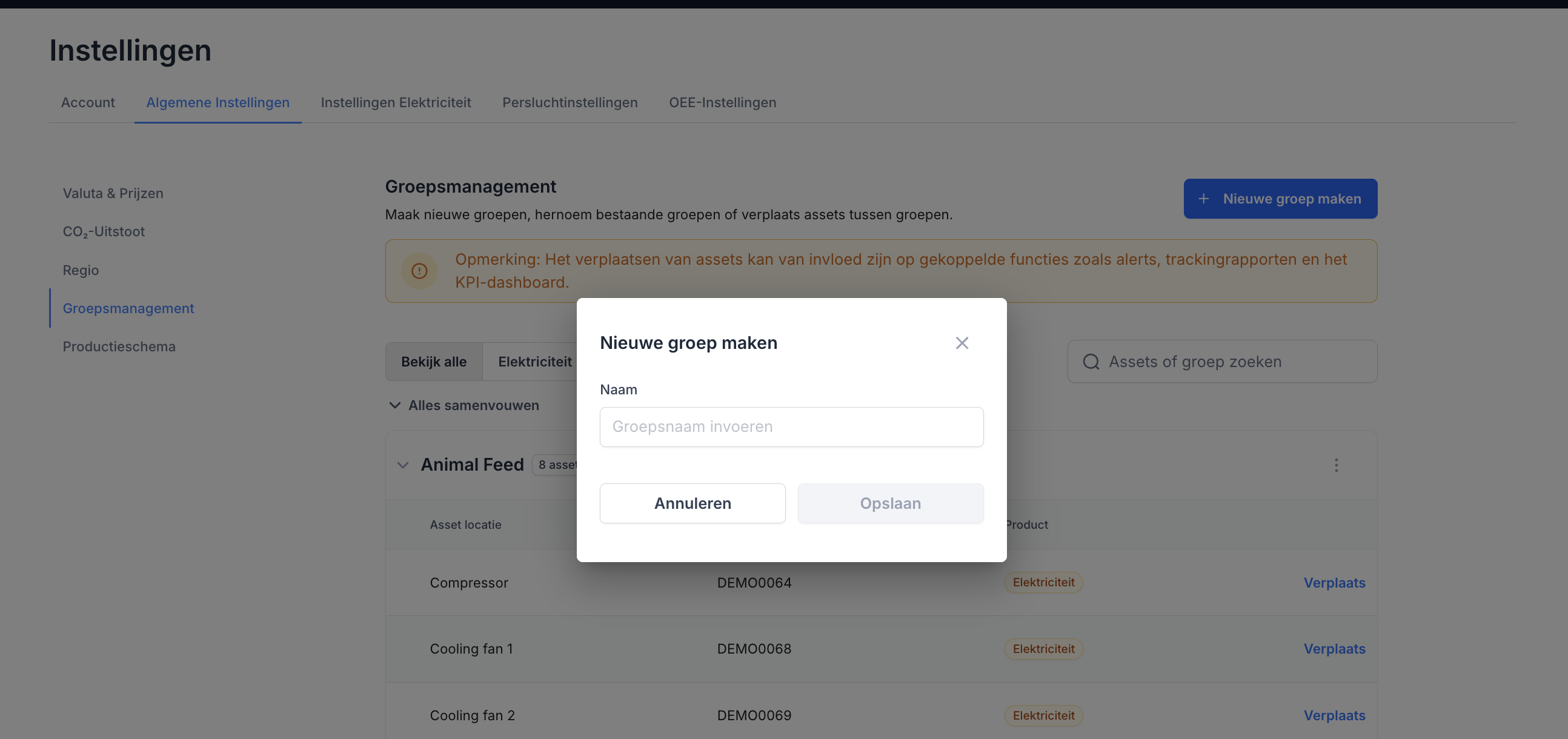This screenshot has width=1568, height=739.
Task: Click the Groepsnaam invoeren name field
Action: pyautogui.click(x=791, y=426)
